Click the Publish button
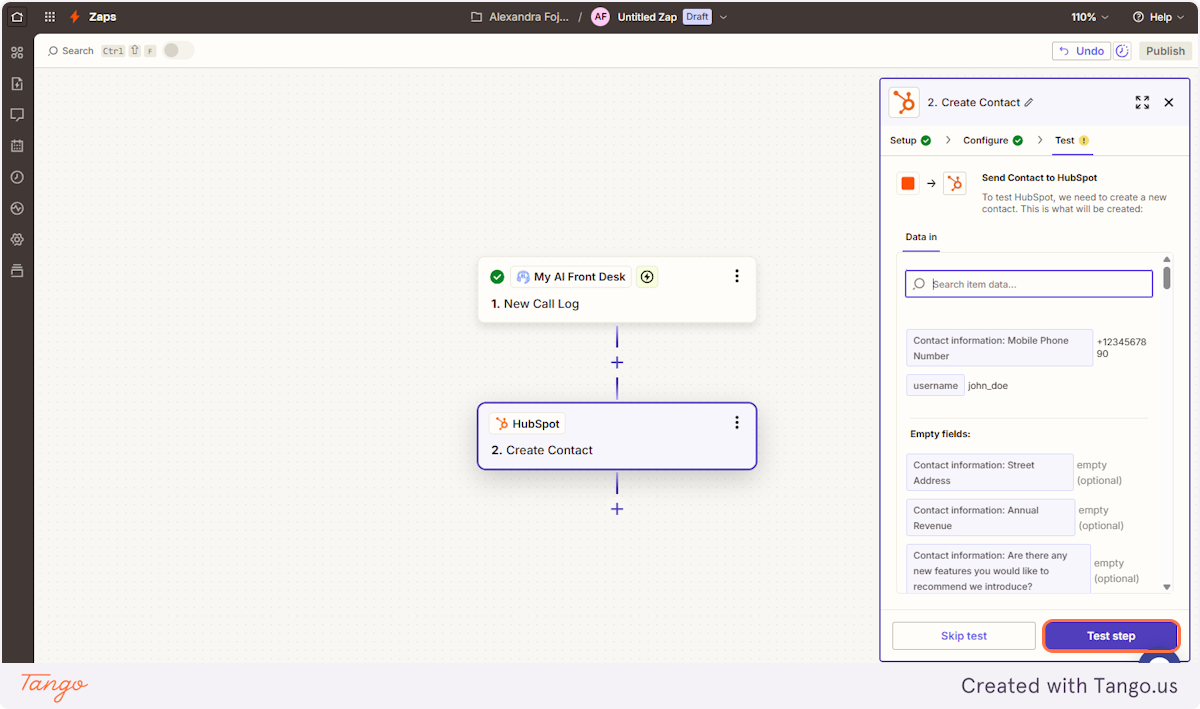The image size is (1200, 709). [x=1165, y=51]
